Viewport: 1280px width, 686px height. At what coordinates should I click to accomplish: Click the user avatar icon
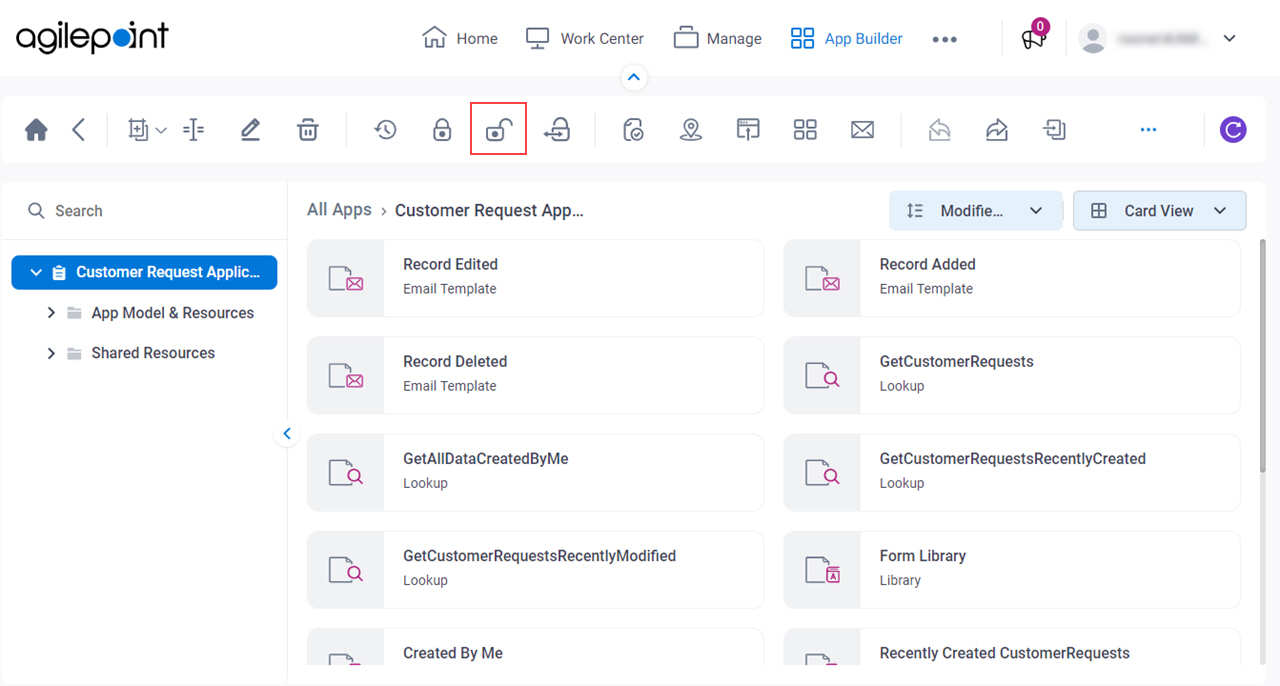pyautogui.click(x=1093, y=39)
